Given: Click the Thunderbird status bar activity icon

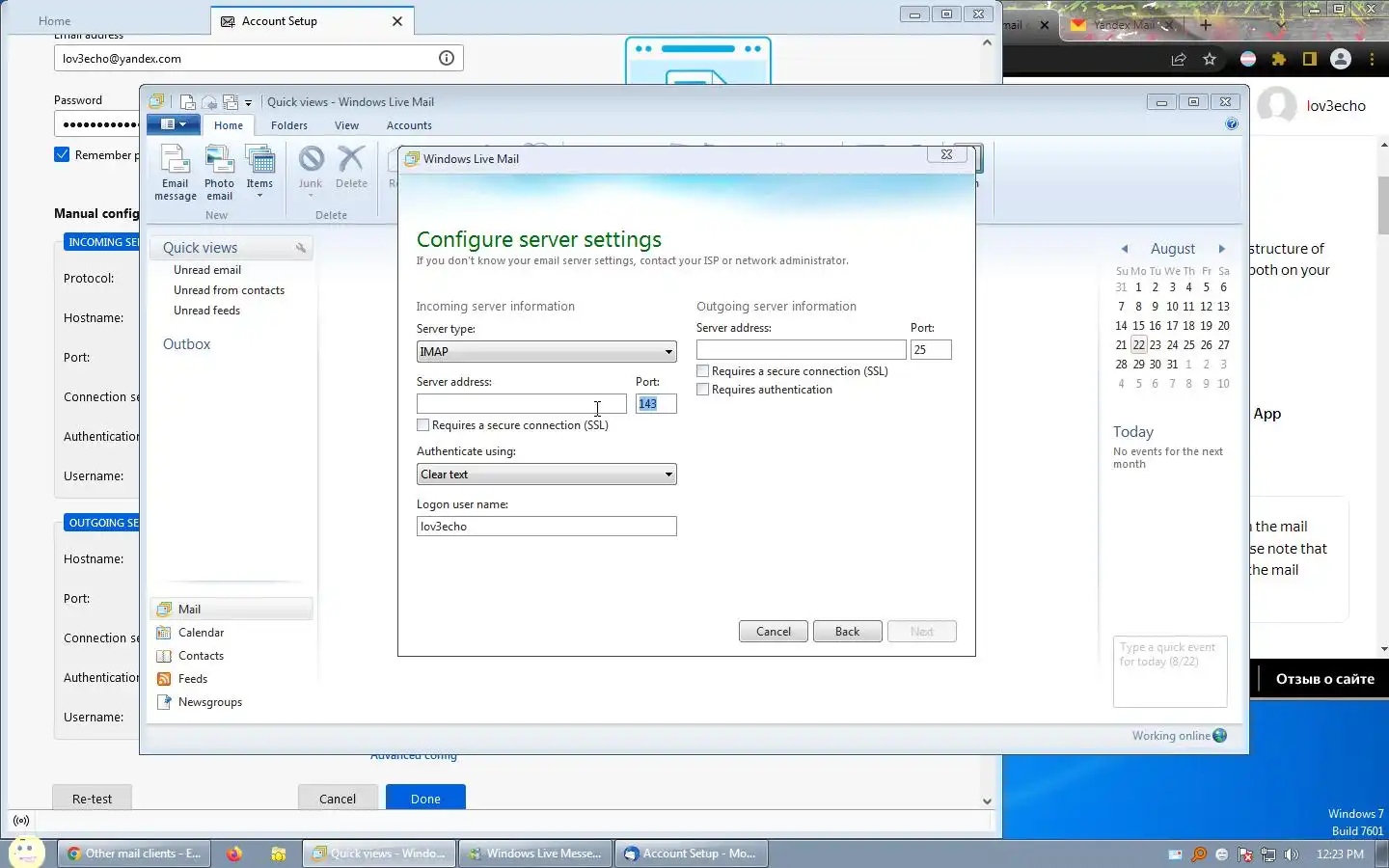Looking at the screenshot, I should pos(21,821).
